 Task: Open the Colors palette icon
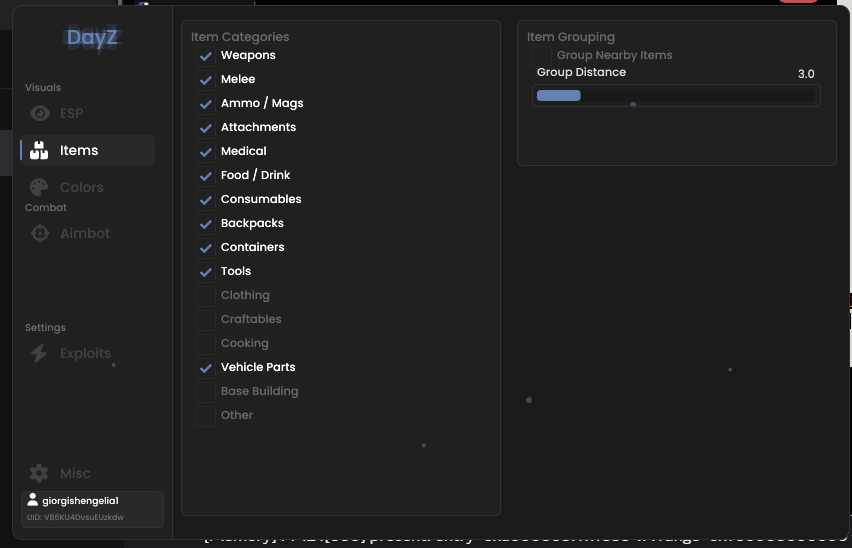[39, 187]
